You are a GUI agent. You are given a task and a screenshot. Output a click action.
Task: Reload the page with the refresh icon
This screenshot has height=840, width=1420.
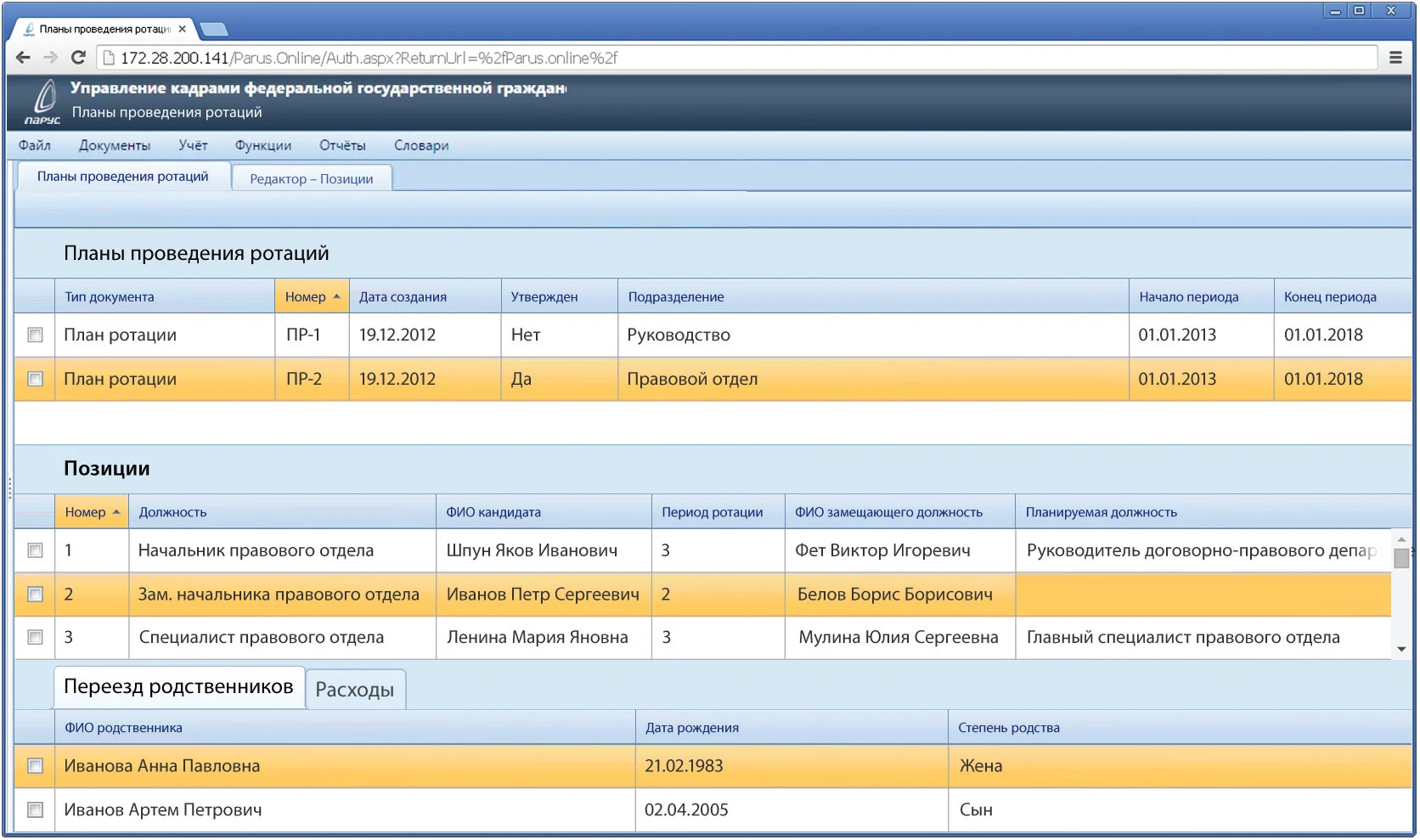[78, 58]
